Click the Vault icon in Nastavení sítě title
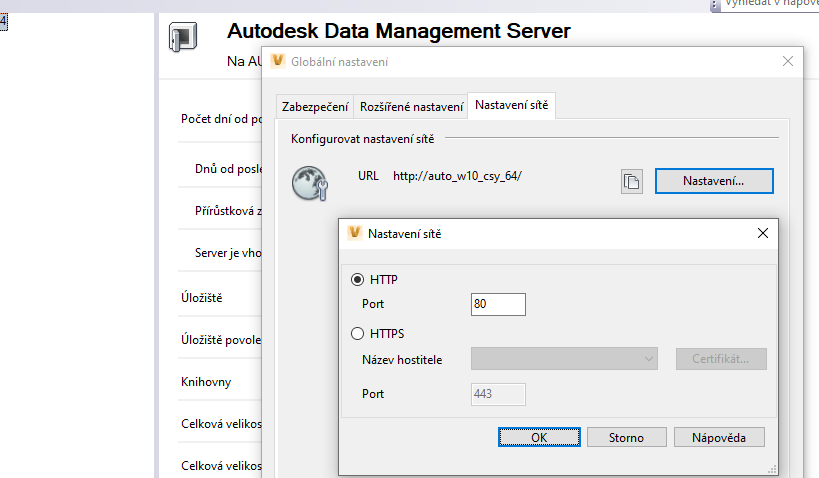 tap(354, 233)
